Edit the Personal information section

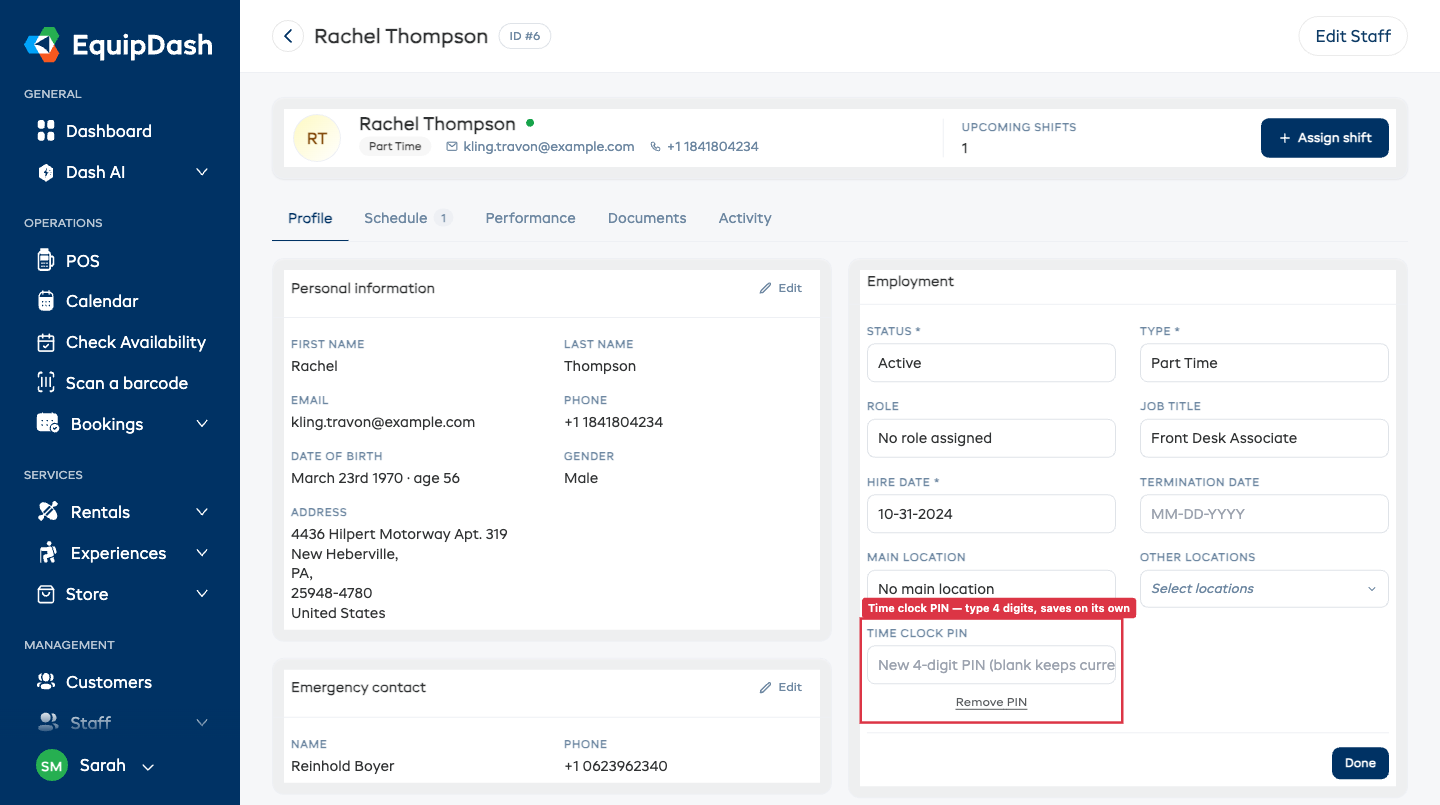click(781, 288)
